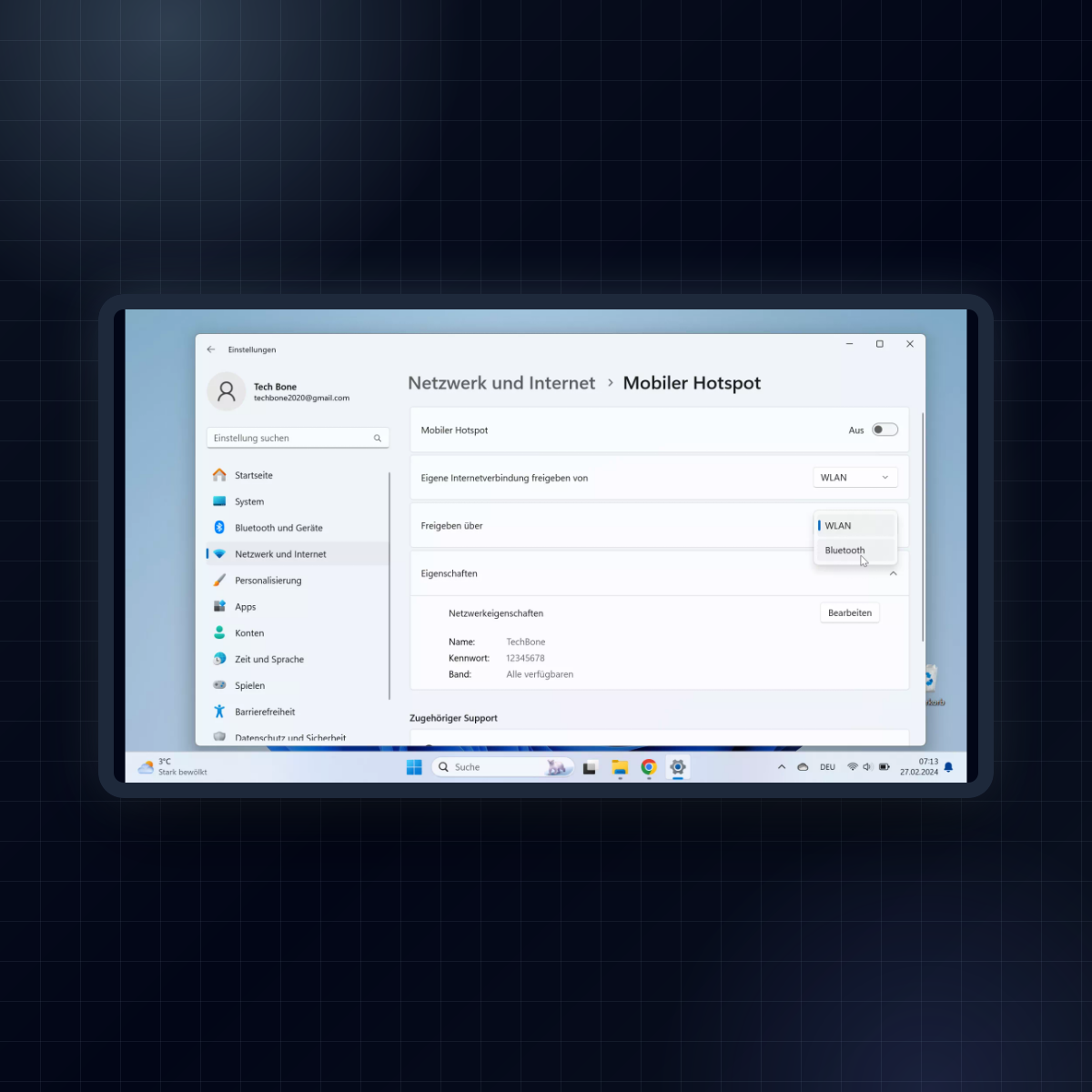Click the Konten person icon
Image resolution: width=1092 pixels, height=1092 pixels.
coord(219,632)
